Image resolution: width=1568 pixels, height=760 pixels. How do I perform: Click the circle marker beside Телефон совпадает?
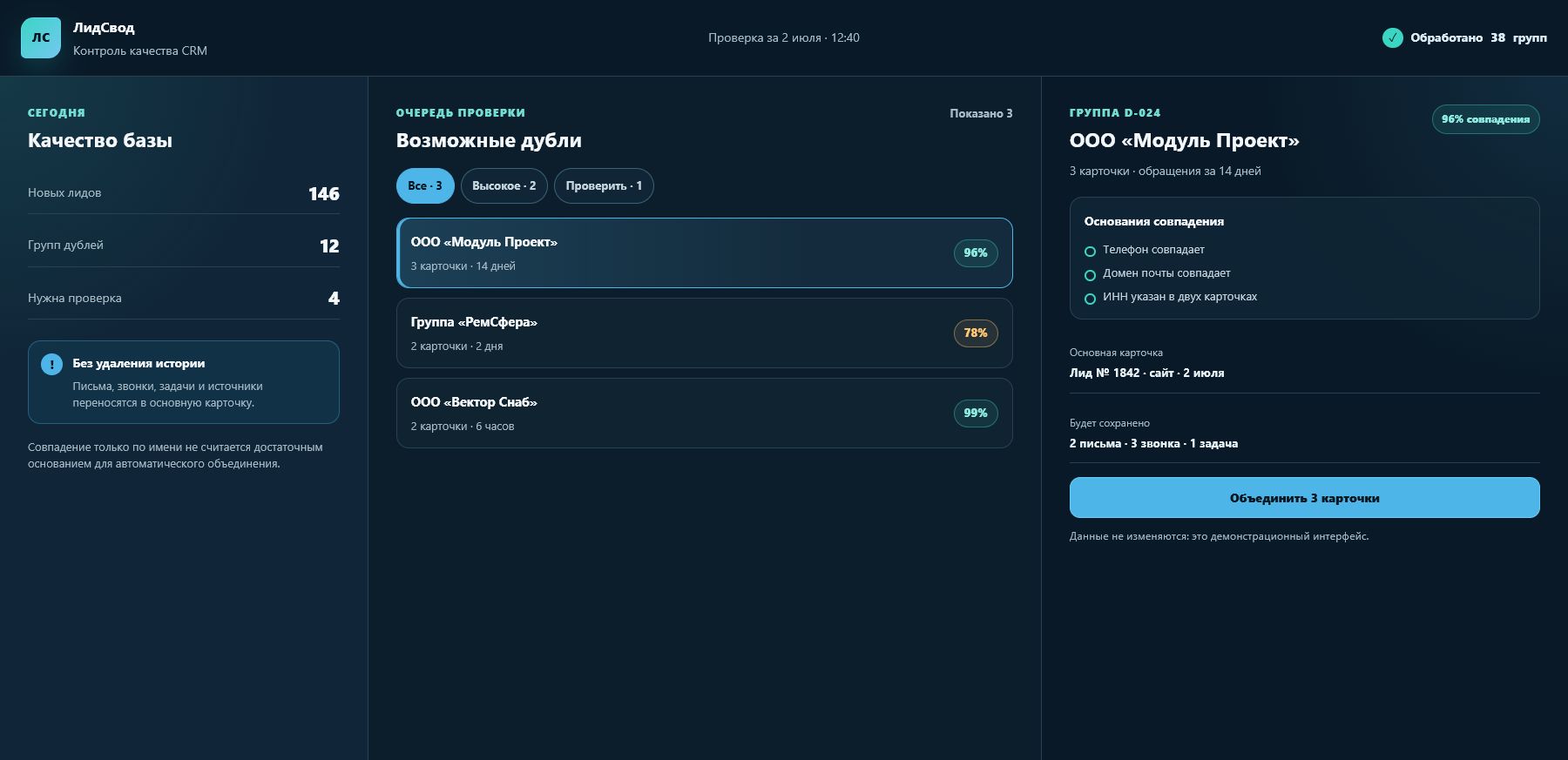pyautogui.click(x=1090, y=252)
